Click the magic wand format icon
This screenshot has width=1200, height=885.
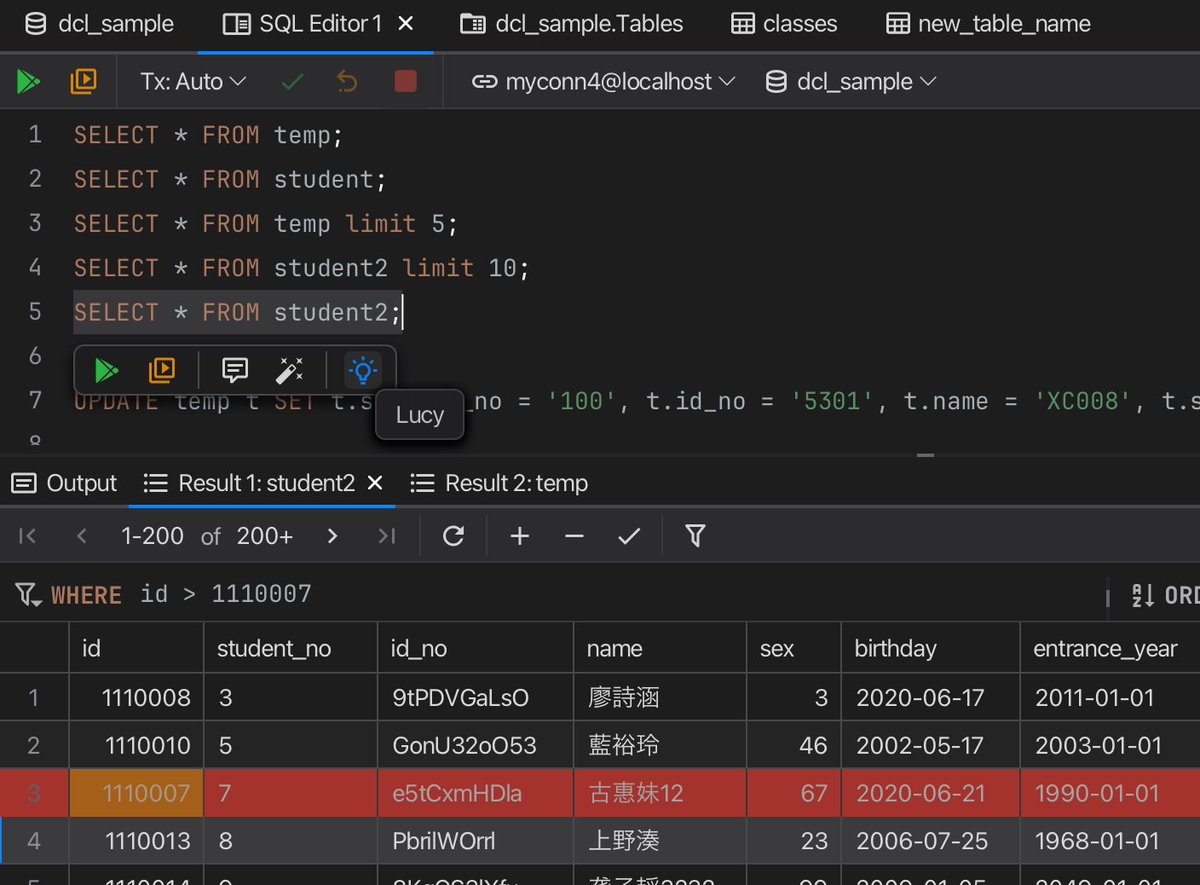289,371
